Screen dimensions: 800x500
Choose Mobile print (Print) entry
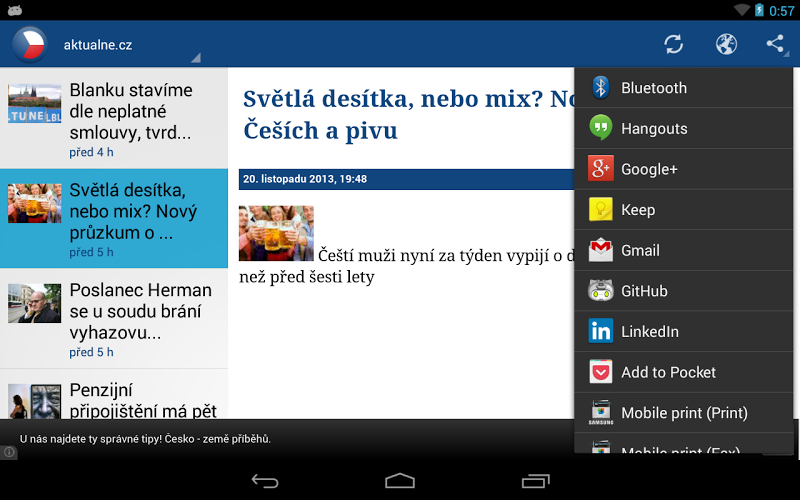pos(683,412)
